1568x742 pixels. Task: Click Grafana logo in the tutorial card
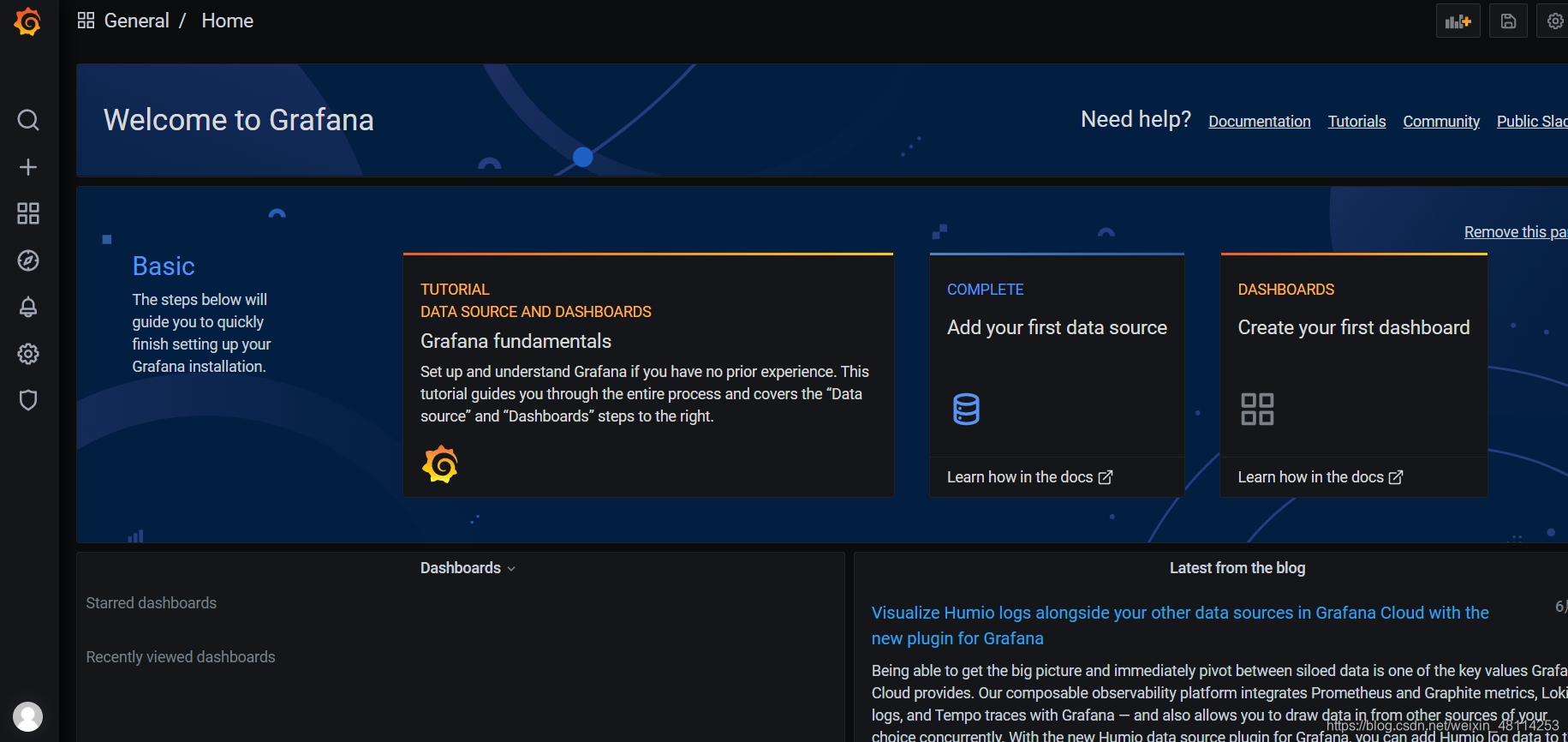coord(440,464)
